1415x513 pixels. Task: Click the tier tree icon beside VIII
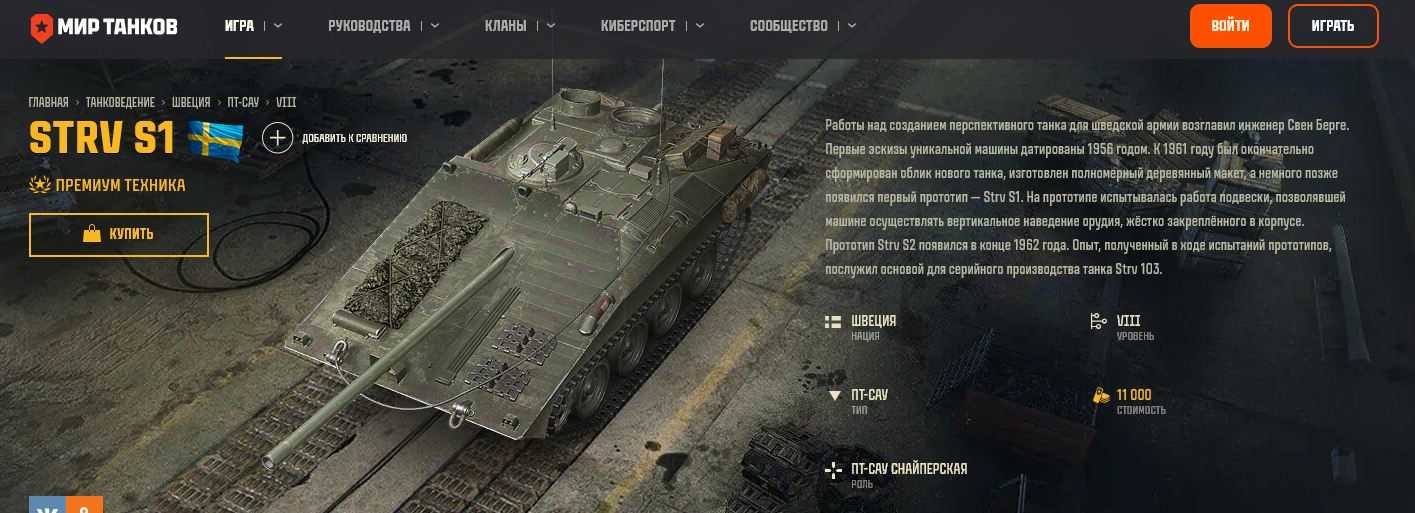(x=1097, y=321)
